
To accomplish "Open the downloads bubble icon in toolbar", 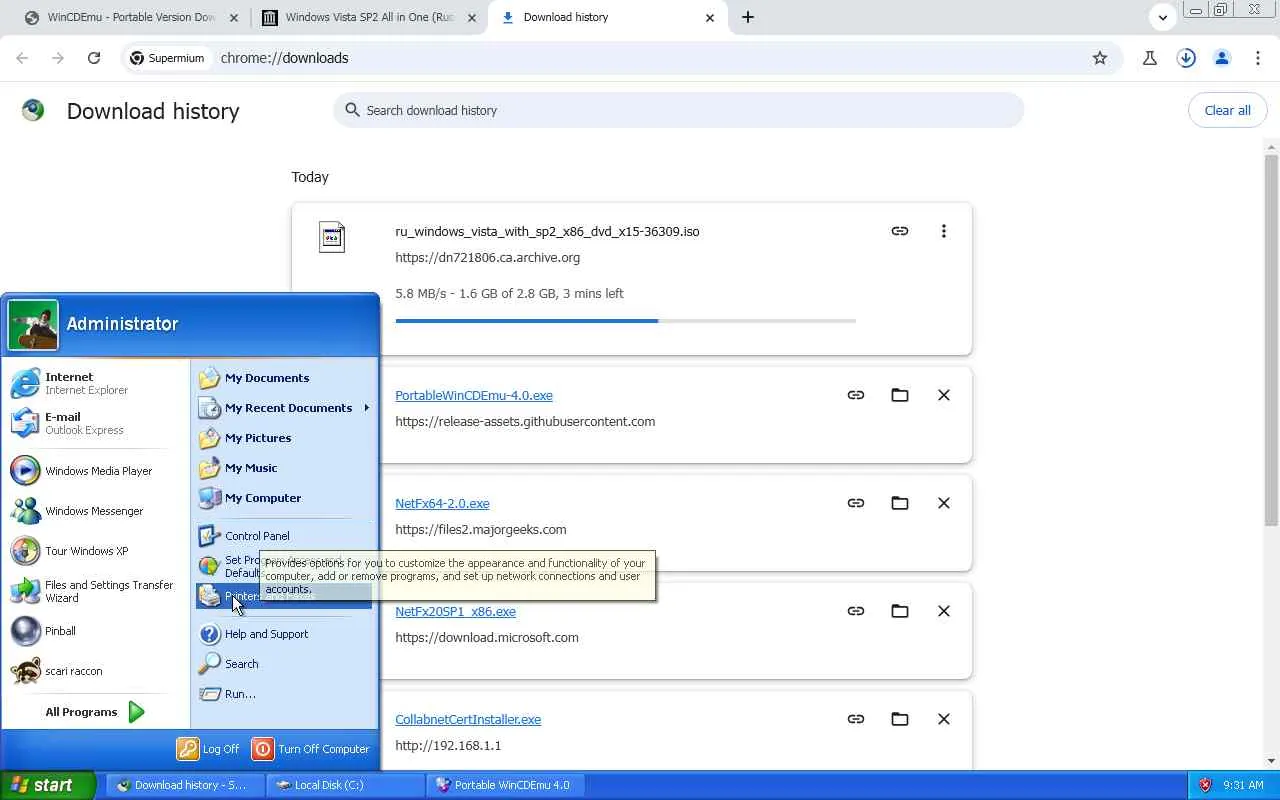I will pyautogui.click(x=1186, y=58).
